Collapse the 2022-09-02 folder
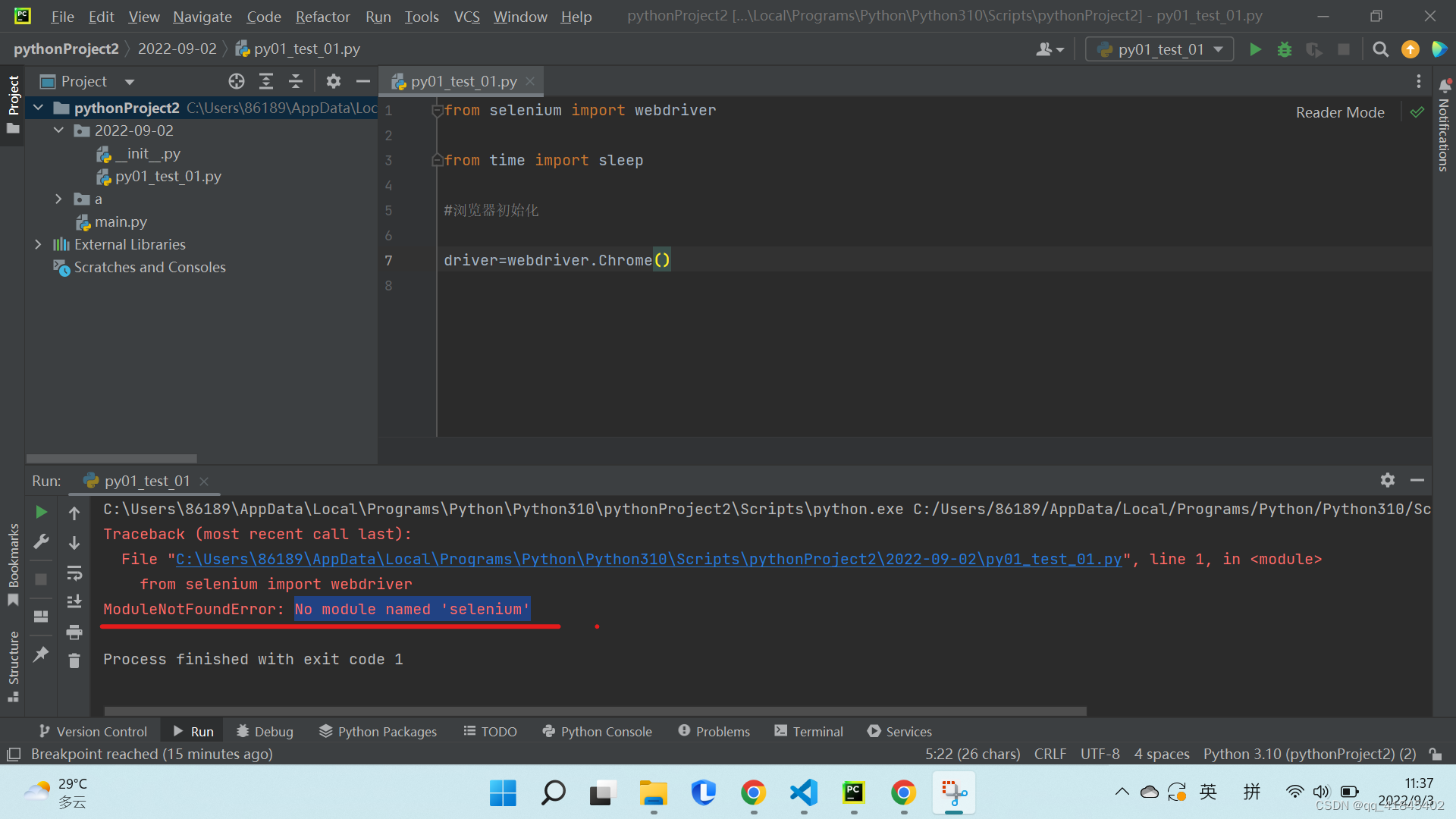Screen dimensions: 1456x819 tap(58, 130)
